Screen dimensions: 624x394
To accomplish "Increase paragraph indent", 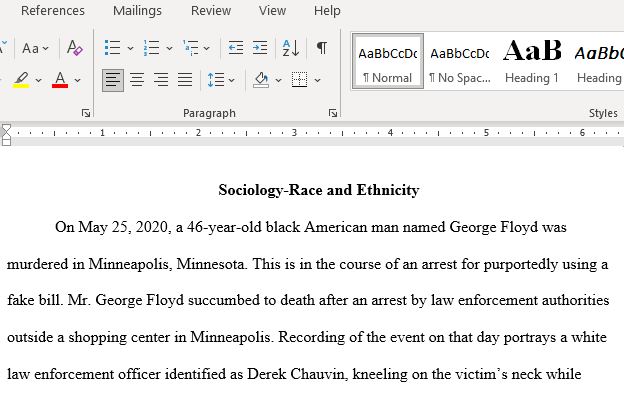I will coord(260,48).
